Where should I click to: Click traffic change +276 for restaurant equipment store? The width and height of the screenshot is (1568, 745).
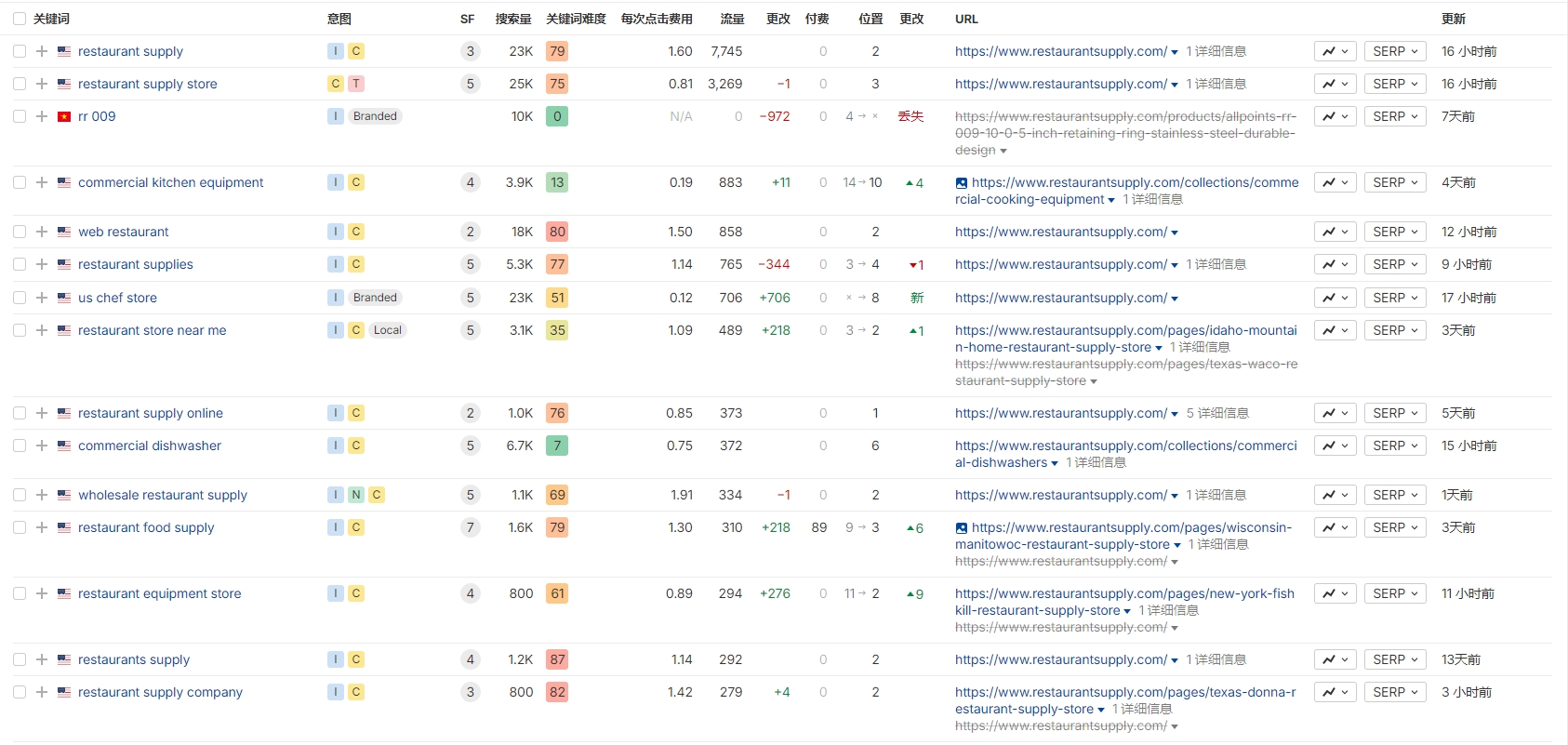click(775, 593)
